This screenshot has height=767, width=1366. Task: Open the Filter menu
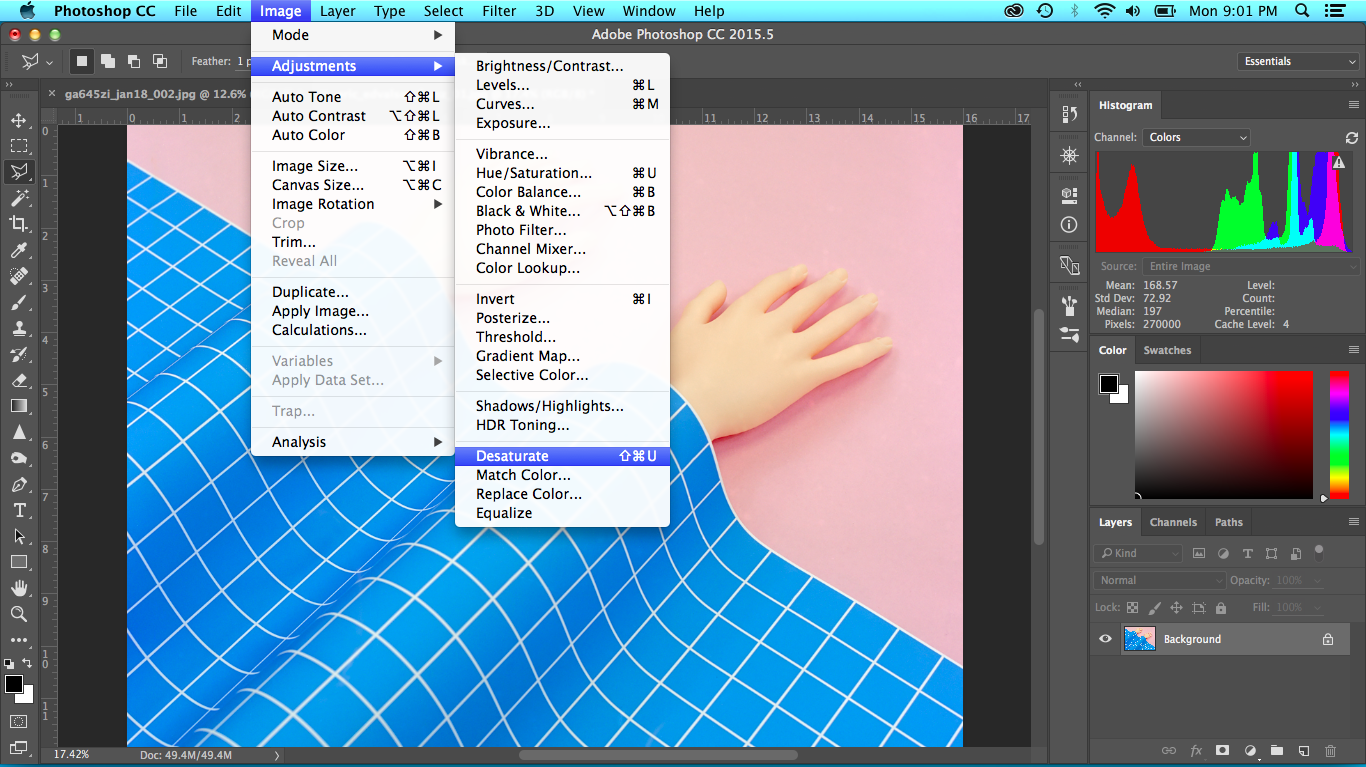click(499, 11)
